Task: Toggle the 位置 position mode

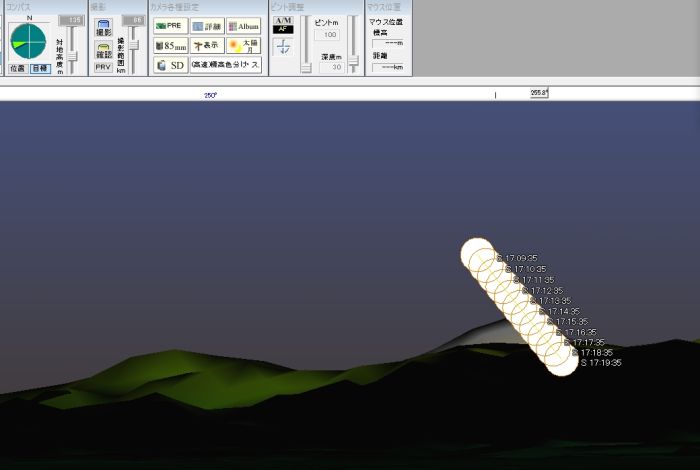Action: (x=17, y=68)
